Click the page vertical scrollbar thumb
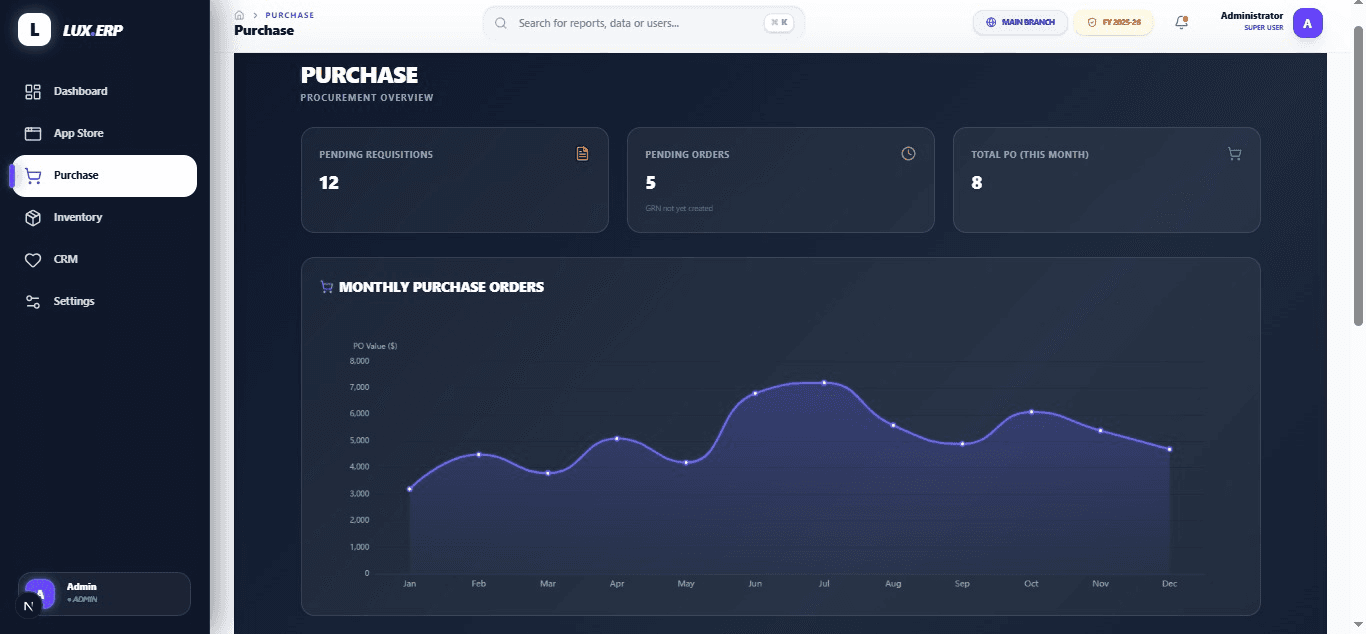 1358,175
